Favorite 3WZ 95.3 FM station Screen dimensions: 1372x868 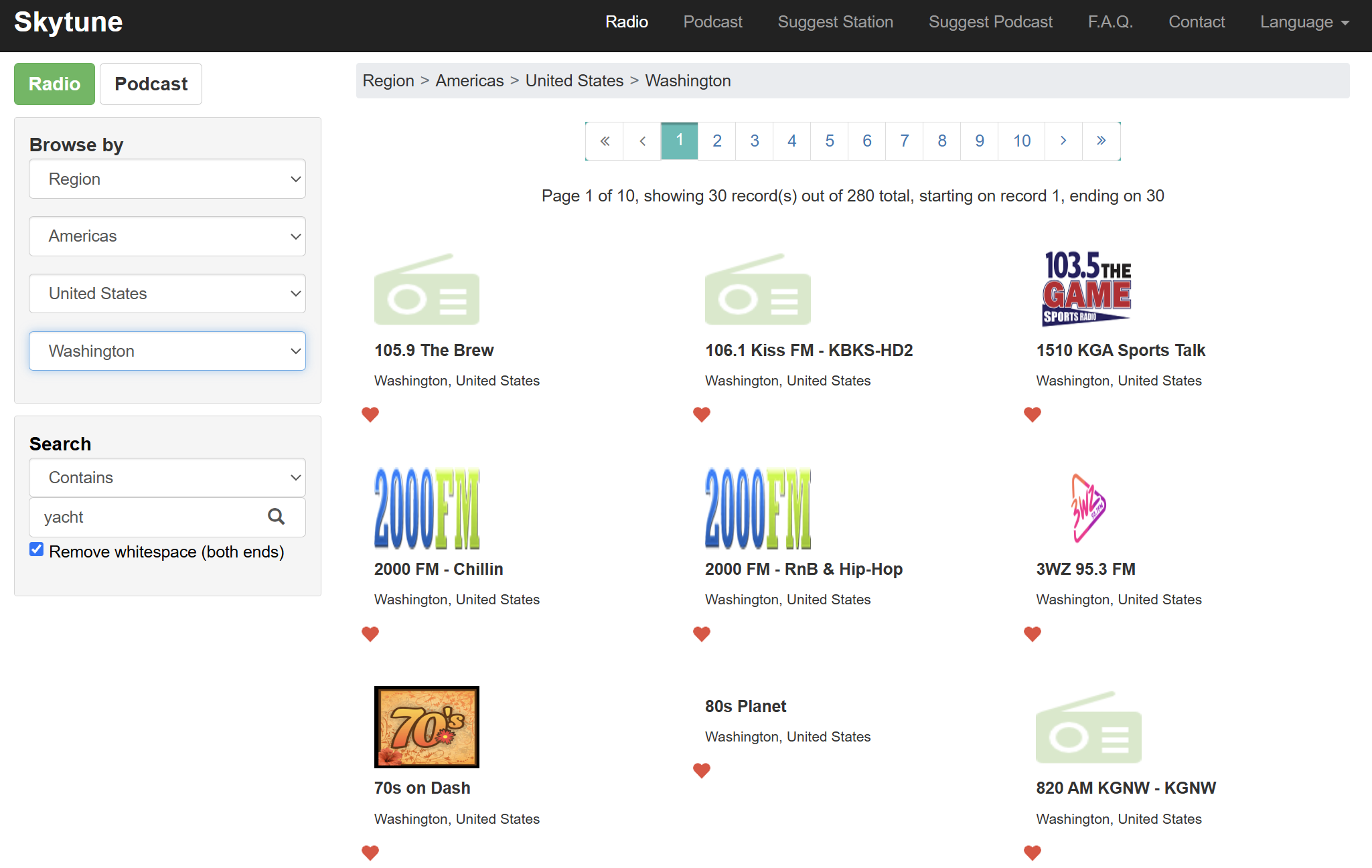click(1032, 633)
